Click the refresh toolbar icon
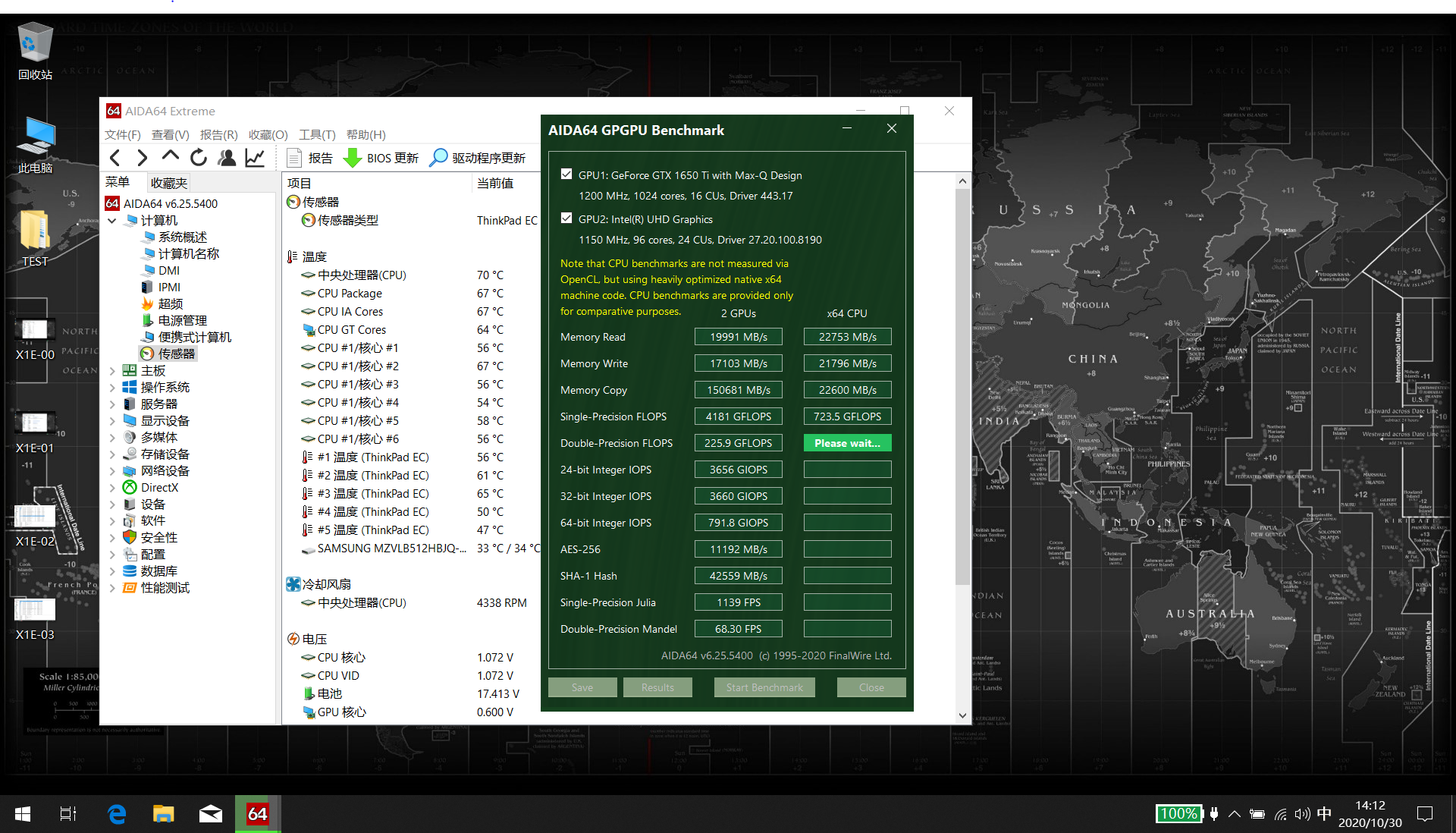The image size is (1456, 833). coord(199,158)
